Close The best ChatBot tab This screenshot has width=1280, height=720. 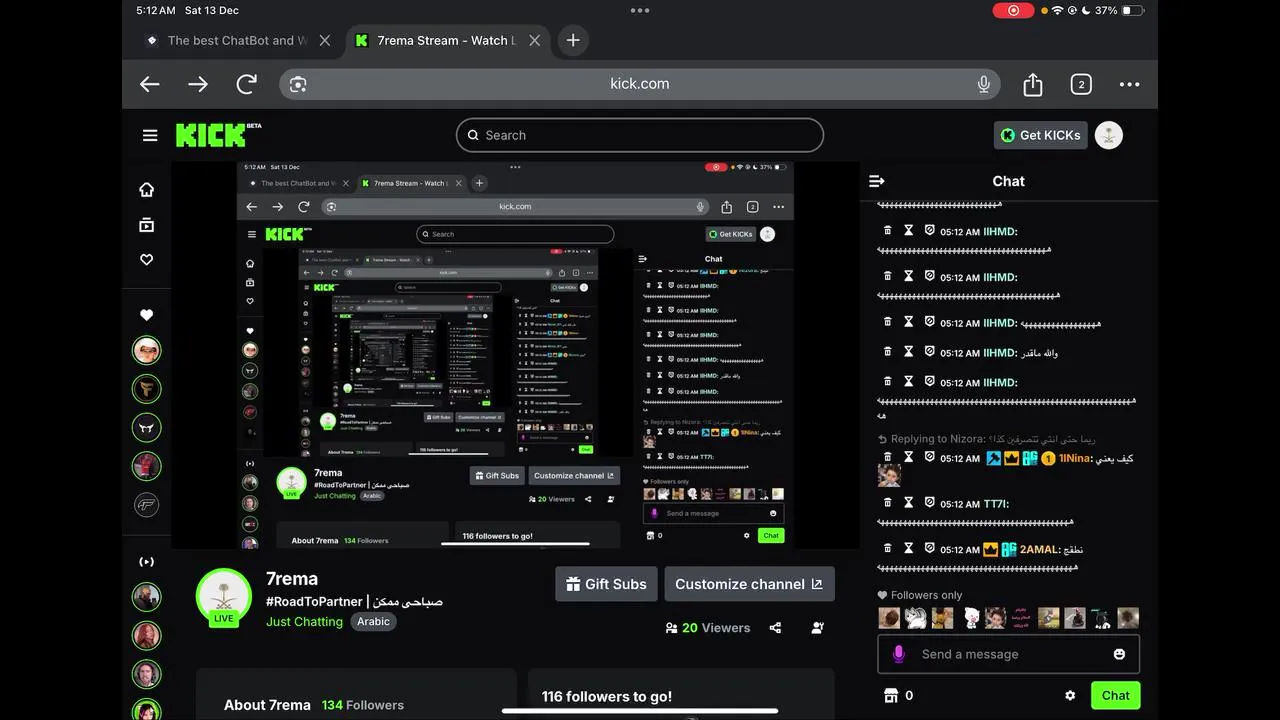(x=324, y=40)
